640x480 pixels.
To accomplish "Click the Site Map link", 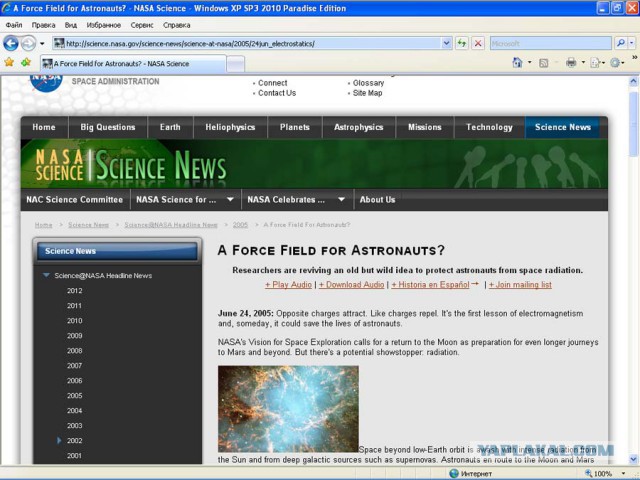I will point(367,93).
